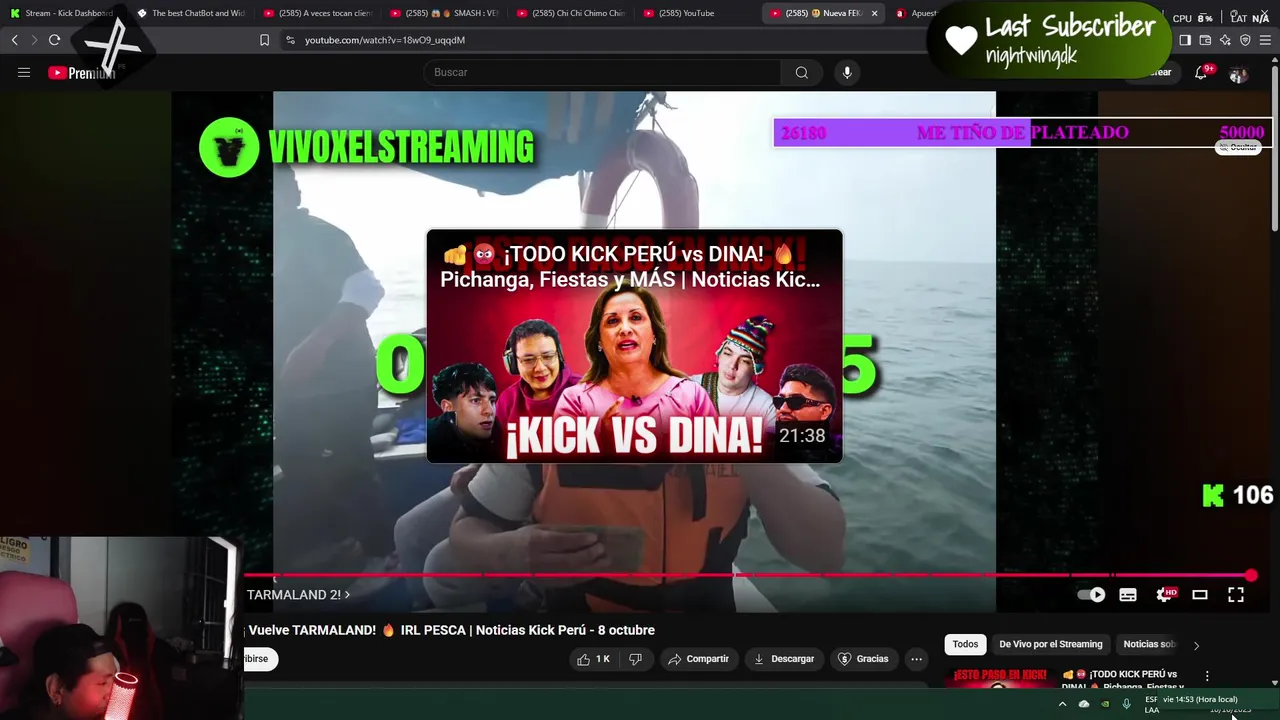Open the KICK VS DINA end-screen video card

[x=634, y=346]
